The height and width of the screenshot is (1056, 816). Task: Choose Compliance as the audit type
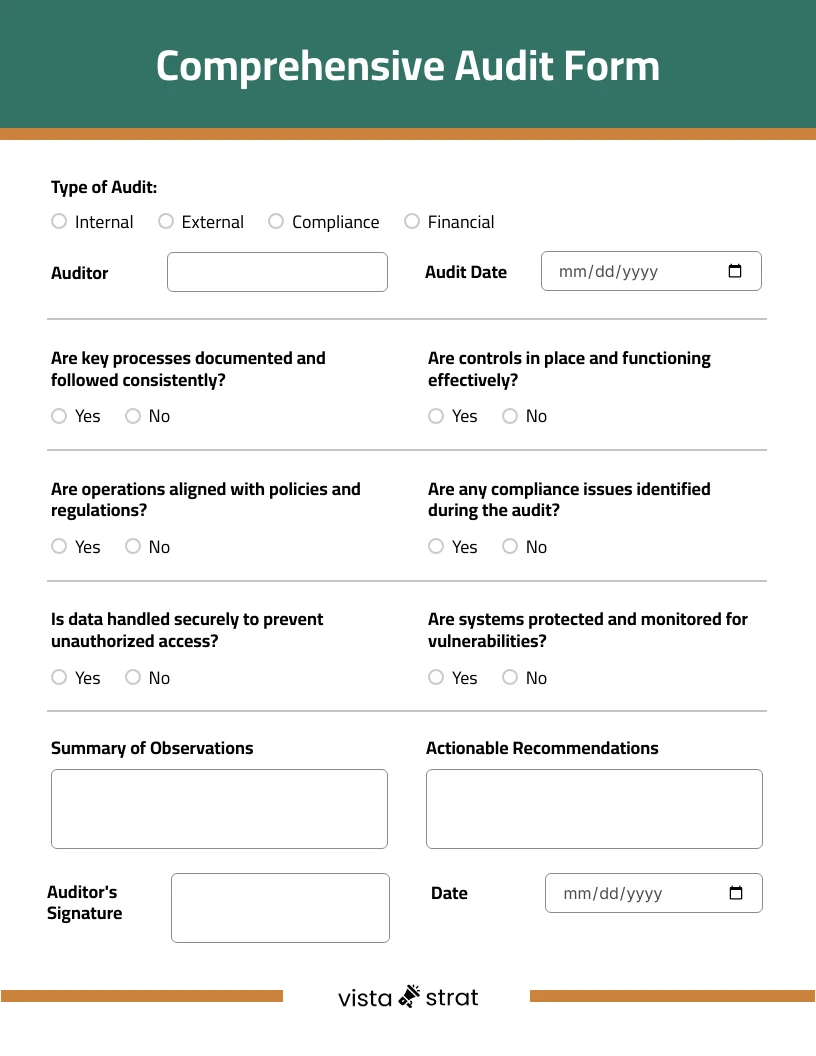tap(276, 221)
